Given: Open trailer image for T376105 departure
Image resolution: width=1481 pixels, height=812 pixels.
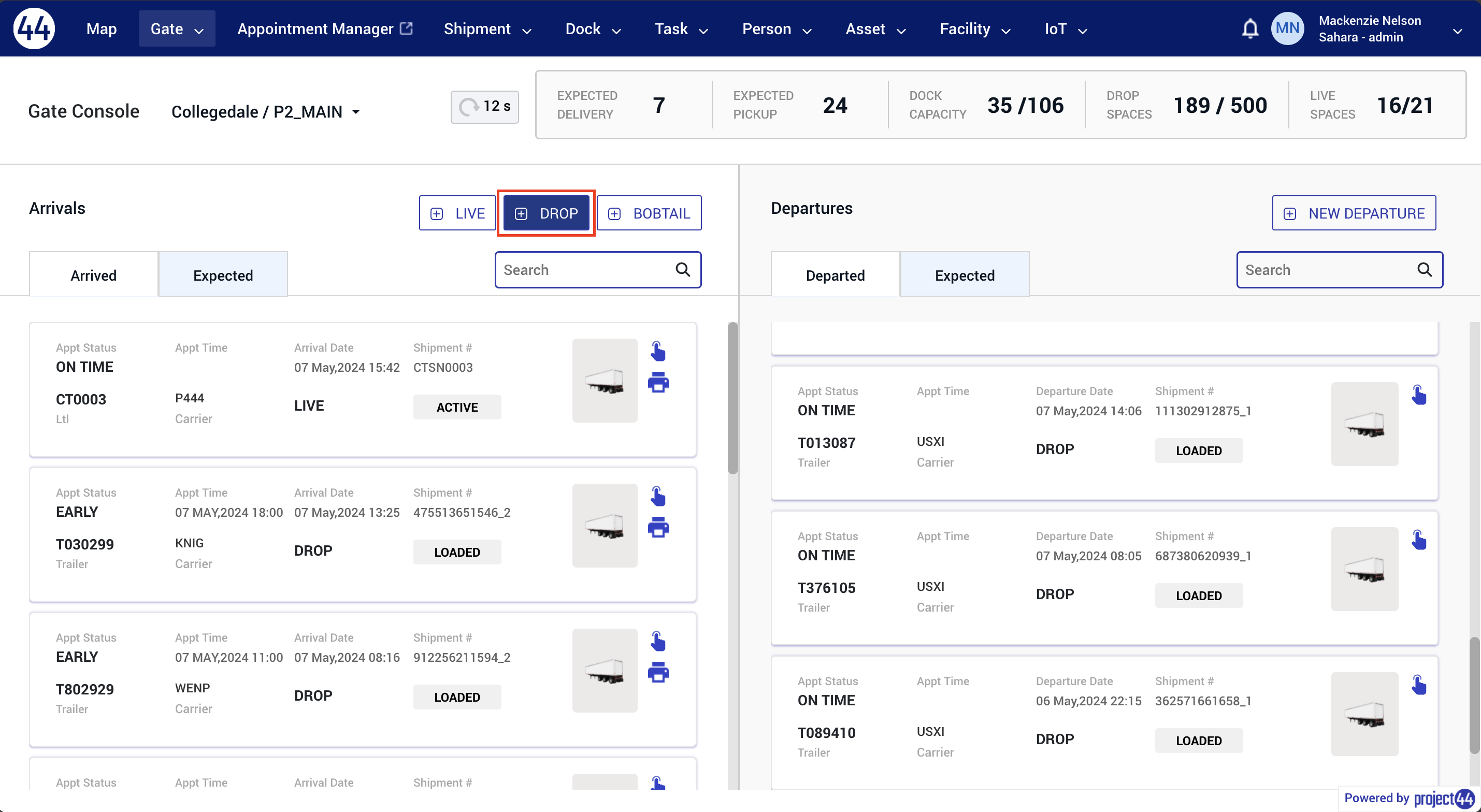Looking at the screenshot, I should click(x=1364, y=569).
